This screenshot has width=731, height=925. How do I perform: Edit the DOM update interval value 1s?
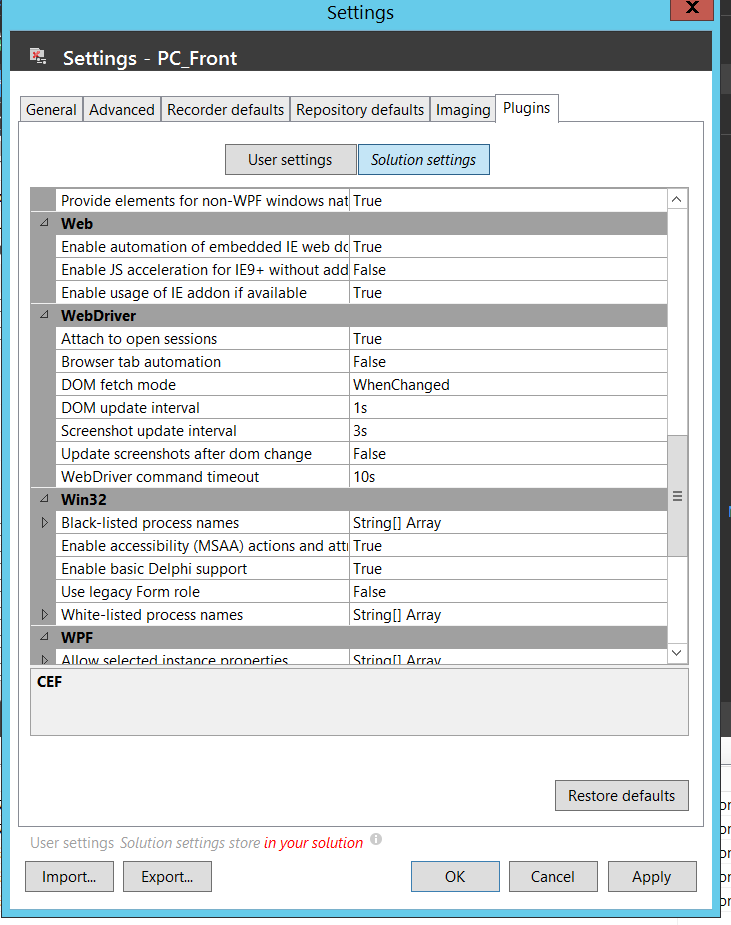click(508, 408)
